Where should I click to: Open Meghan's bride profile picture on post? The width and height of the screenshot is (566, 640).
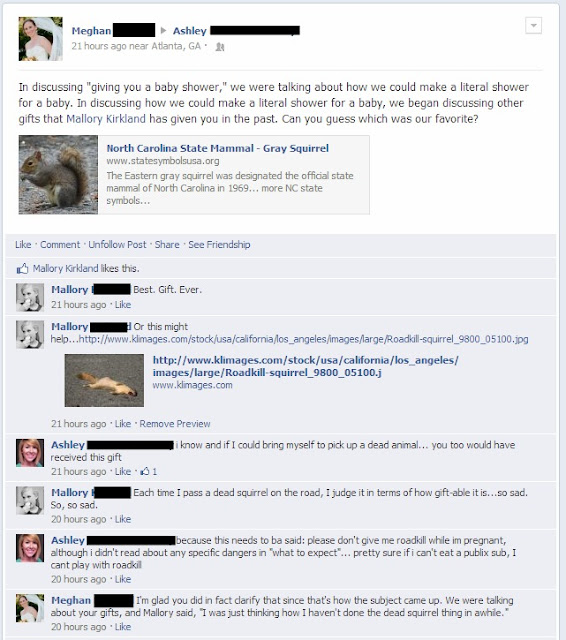(x=40, y=39)
